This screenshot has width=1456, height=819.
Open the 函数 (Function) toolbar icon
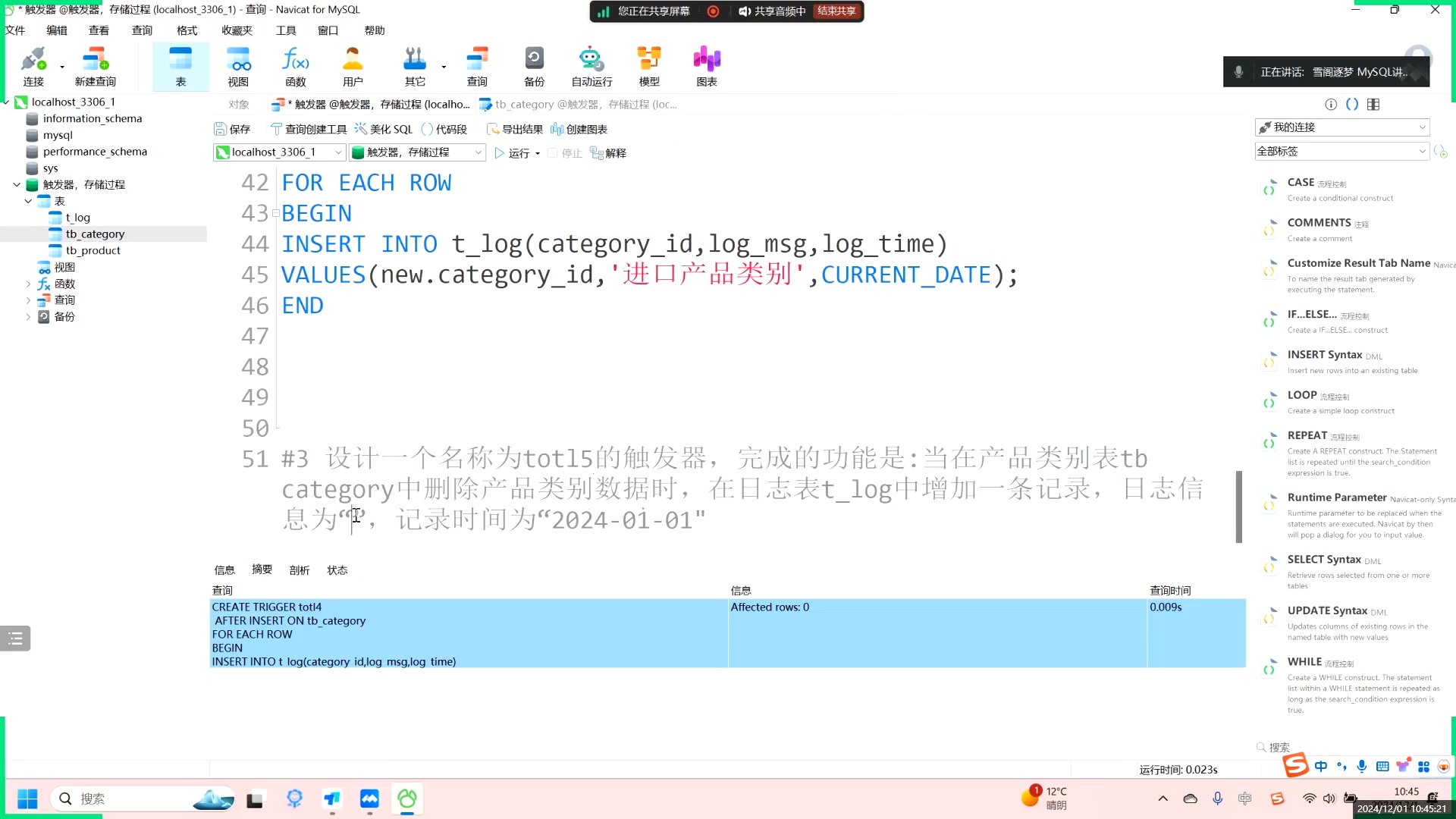pos(295,66)
